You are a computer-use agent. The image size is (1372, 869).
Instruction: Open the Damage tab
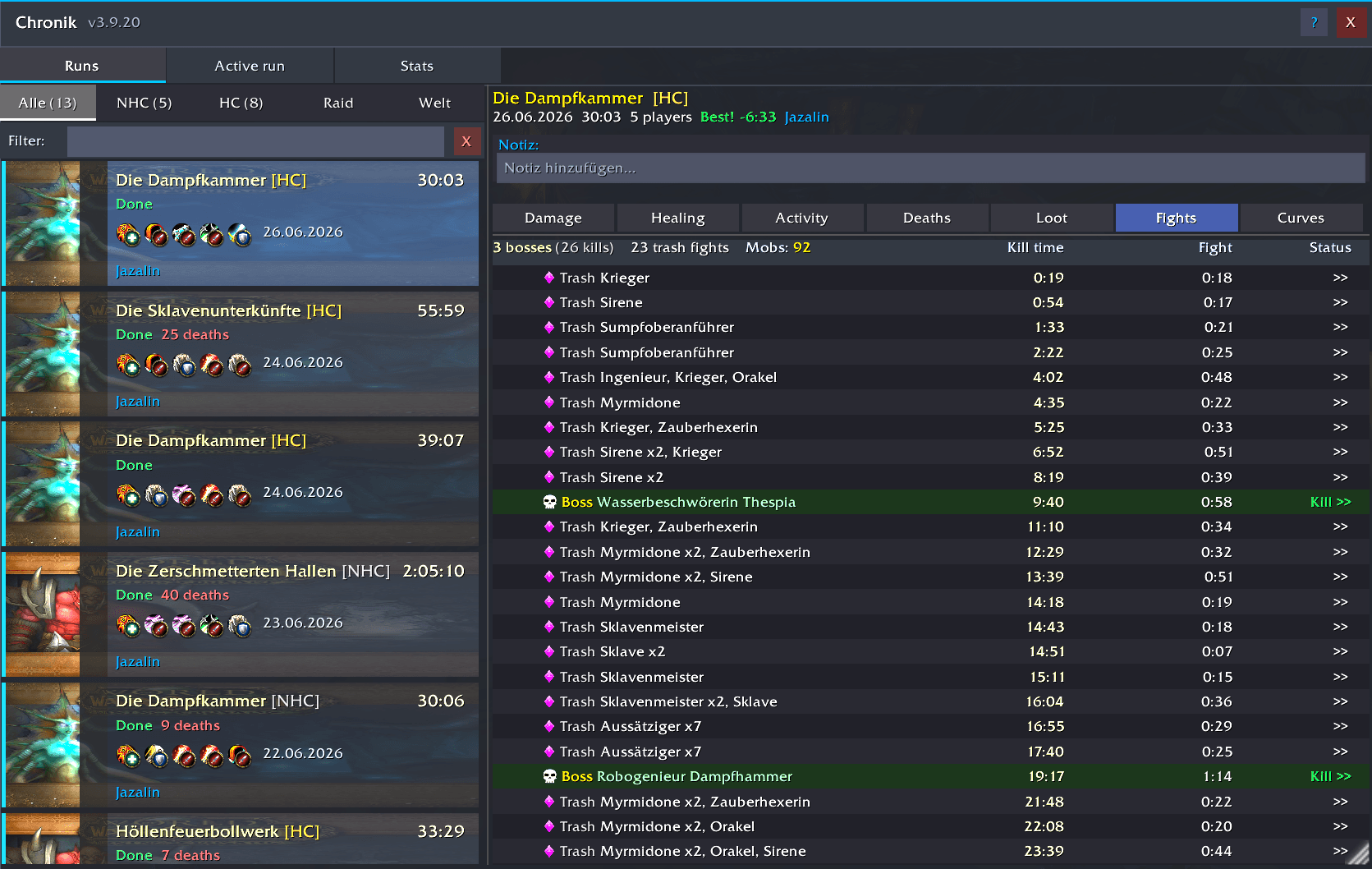(553, 218)
